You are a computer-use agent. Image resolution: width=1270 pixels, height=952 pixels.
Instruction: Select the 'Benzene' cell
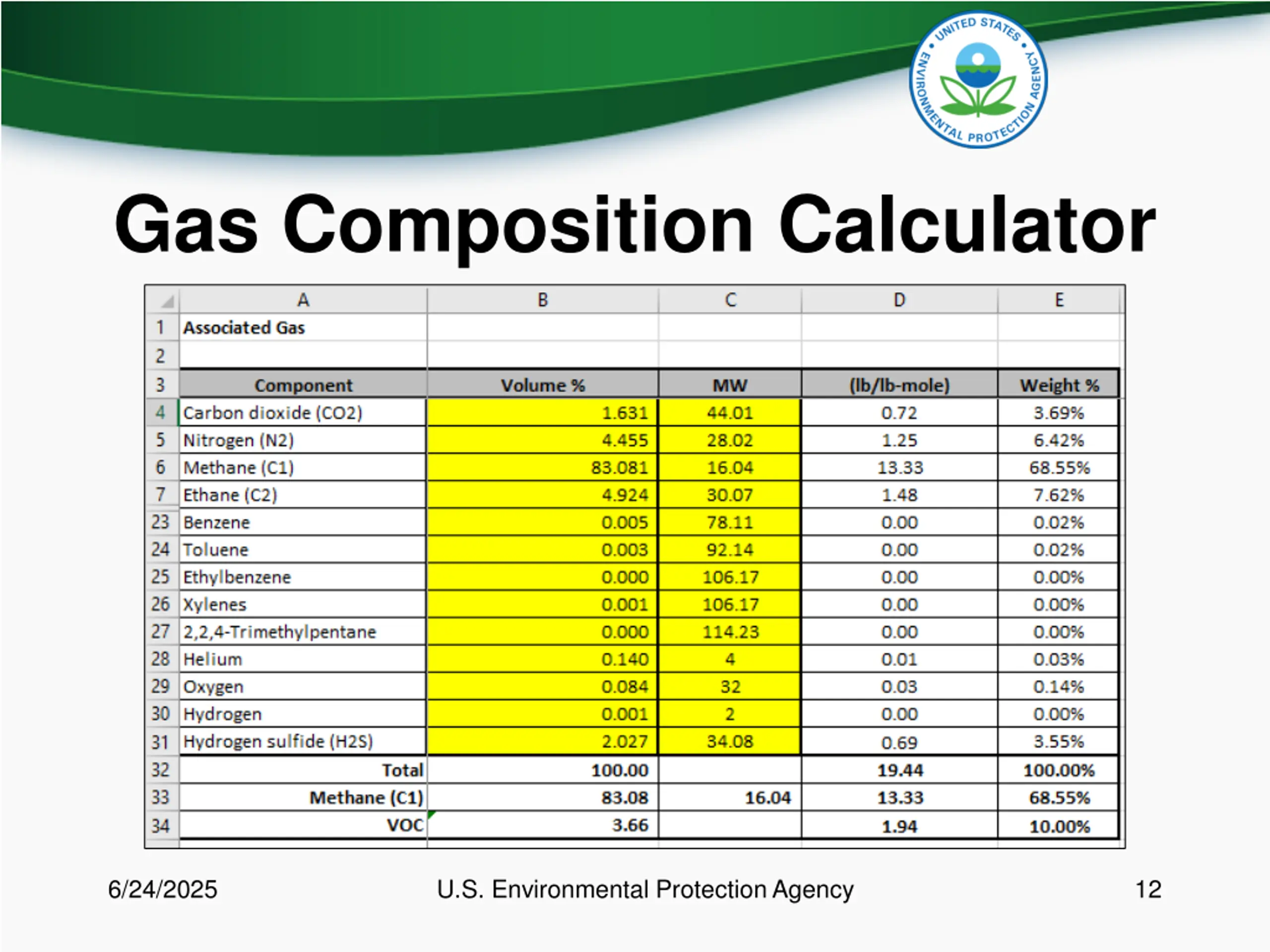pos(303,522)
